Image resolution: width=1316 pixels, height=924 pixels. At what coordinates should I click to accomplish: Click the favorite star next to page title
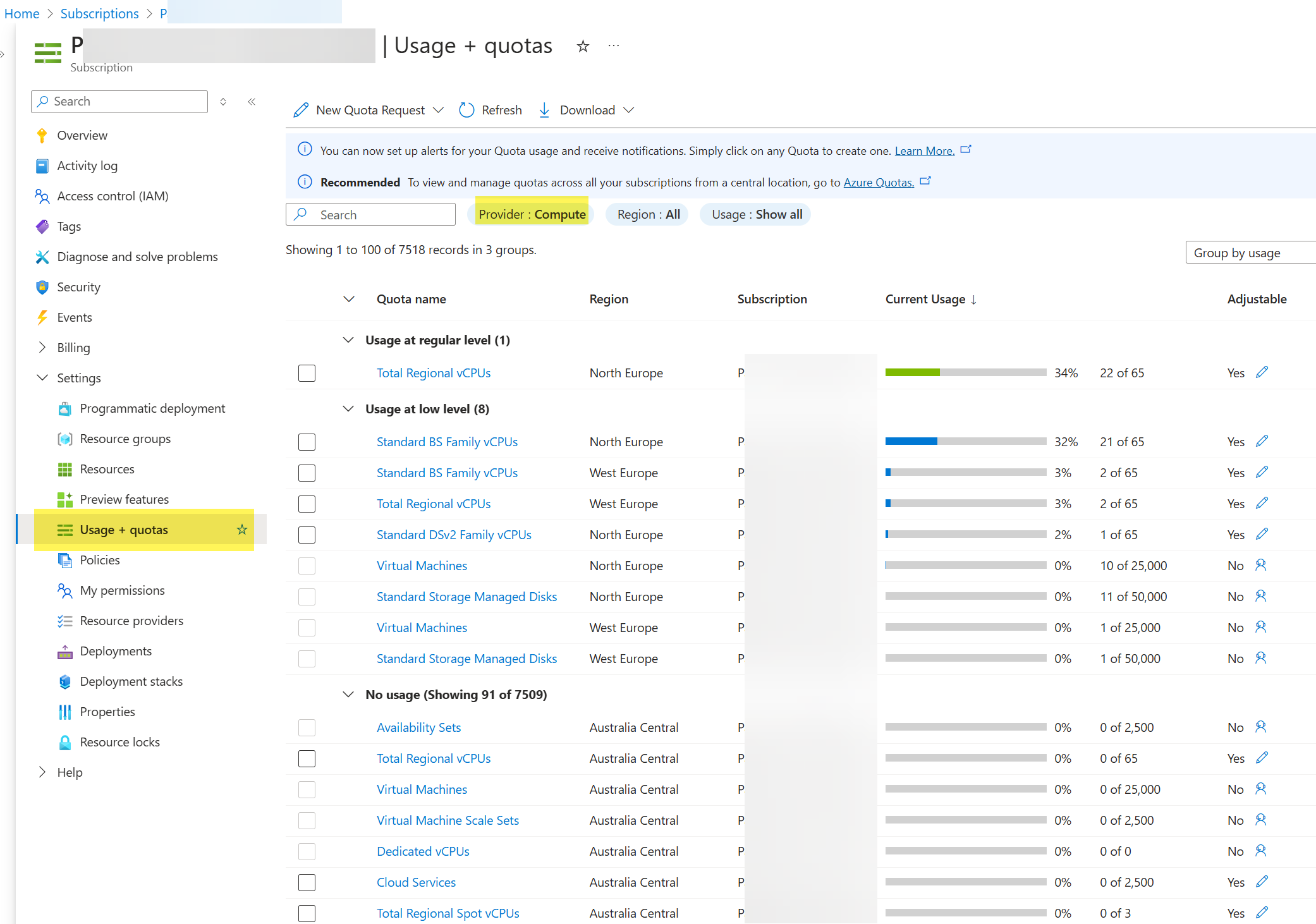(583, 46)
